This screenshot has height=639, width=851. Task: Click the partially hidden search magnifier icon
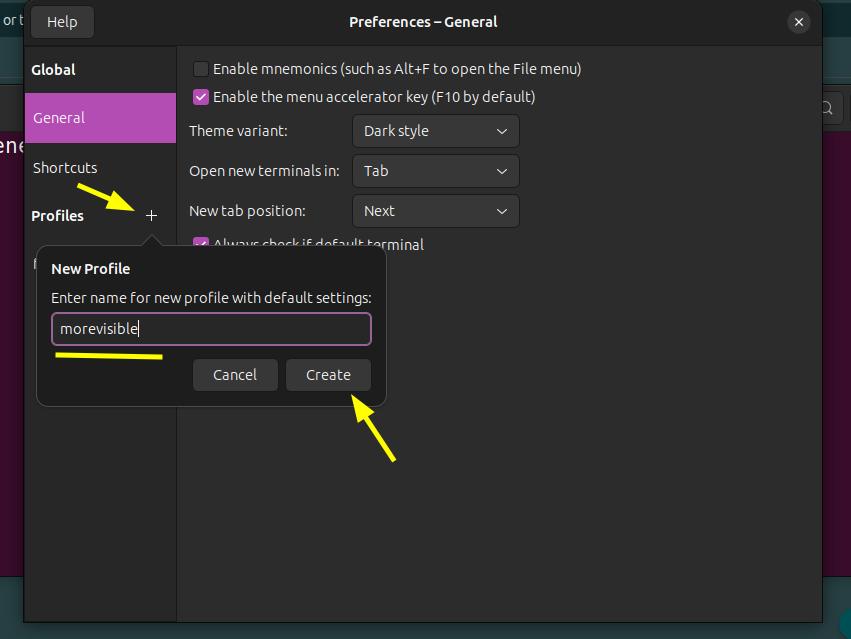[828, 109]
